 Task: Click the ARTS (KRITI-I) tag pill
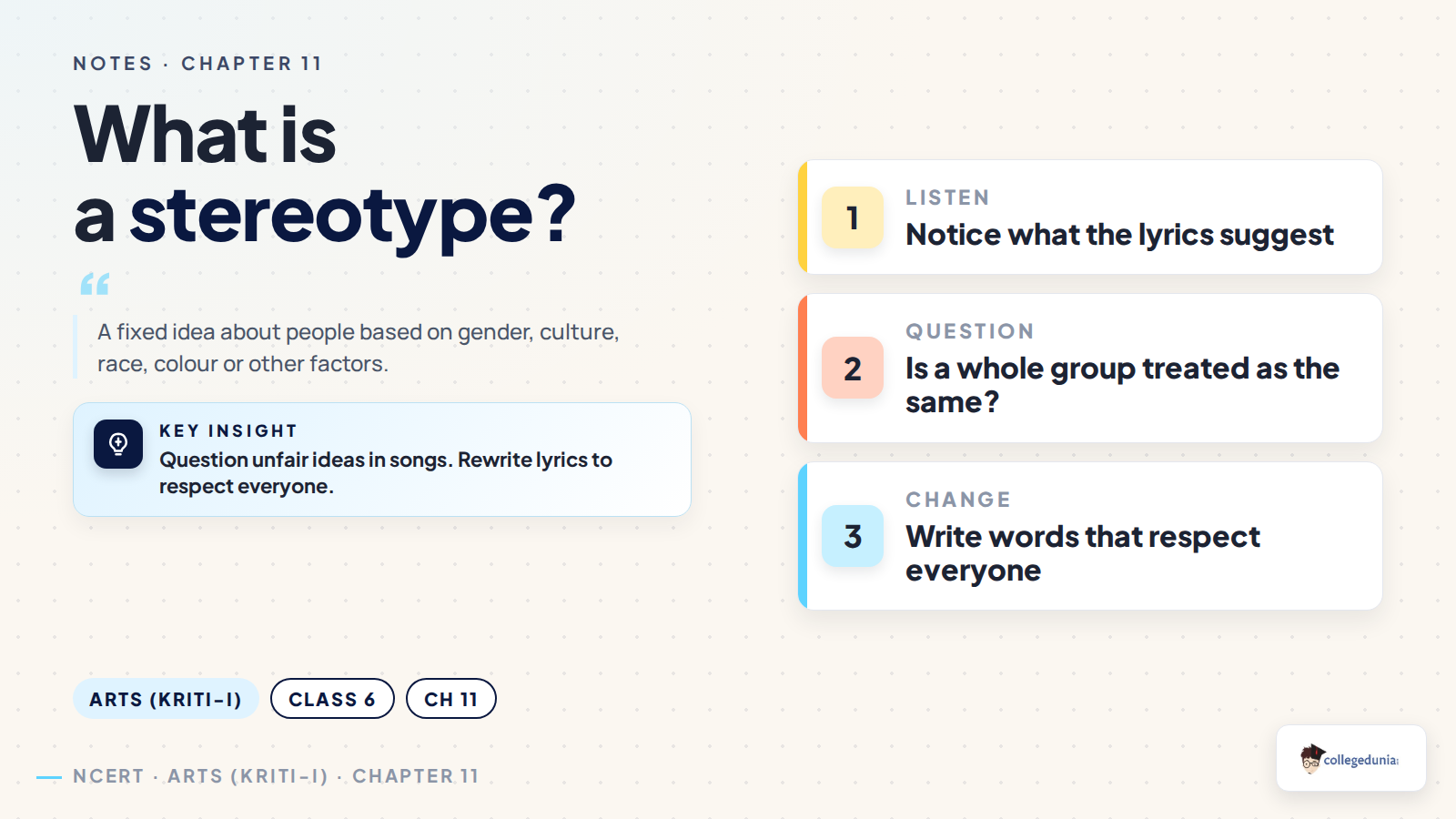(x=166, y=699)
